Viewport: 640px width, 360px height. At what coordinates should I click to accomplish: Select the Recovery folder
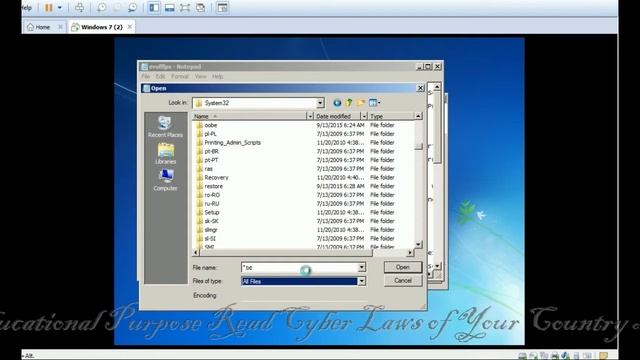pyautogui.click(x=216, y=178)
